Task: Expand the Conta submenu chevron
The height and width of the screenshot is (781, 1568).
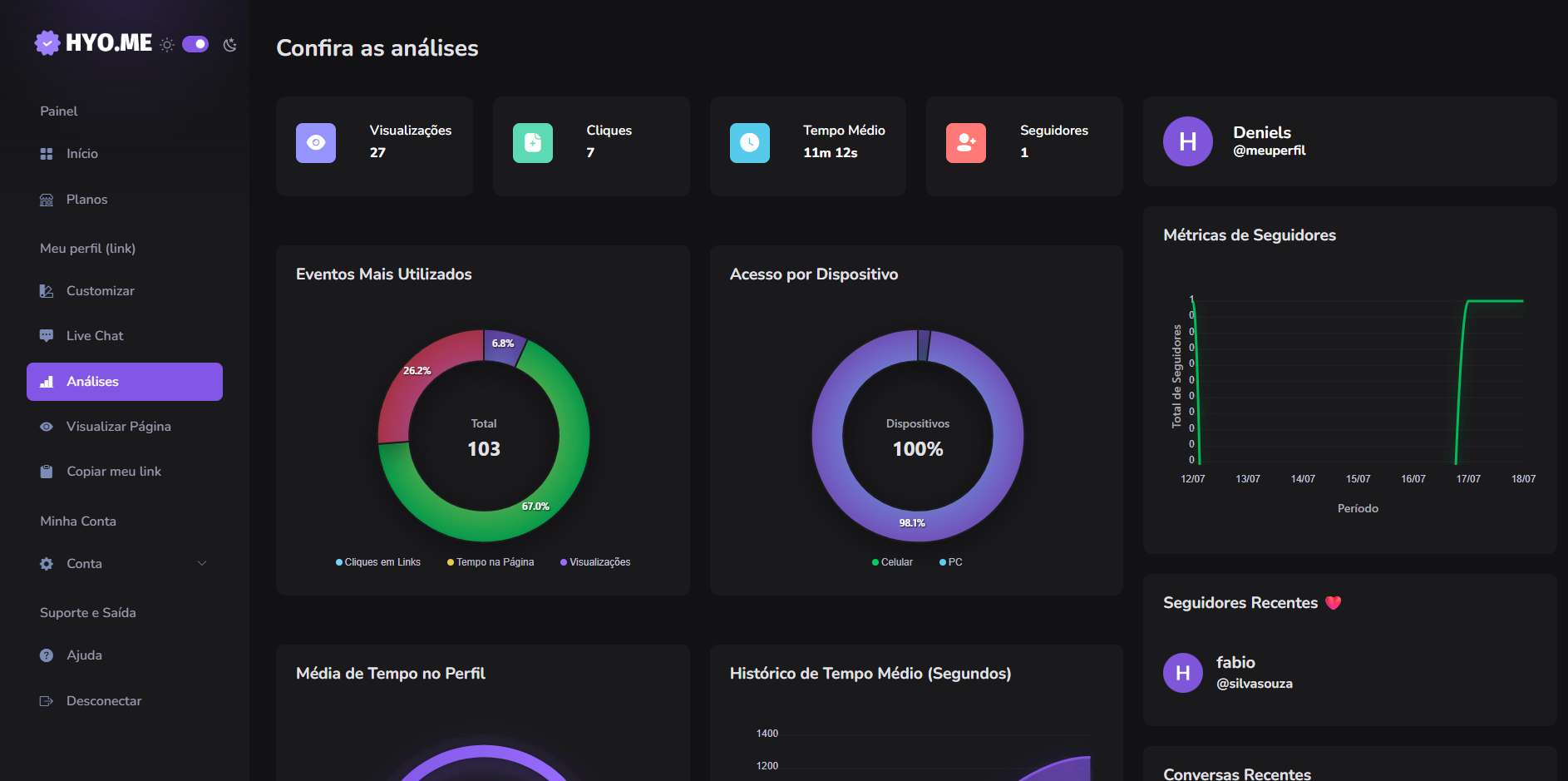Action: coord(202,564)
